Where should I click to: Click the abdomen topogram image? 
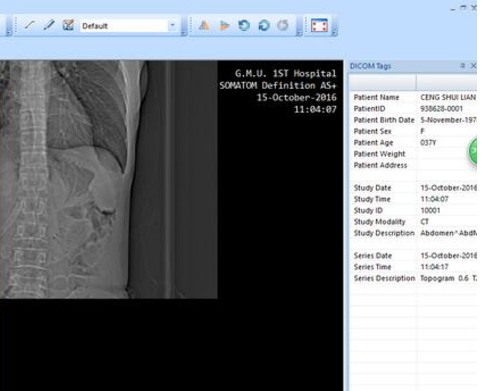point(109,179)
